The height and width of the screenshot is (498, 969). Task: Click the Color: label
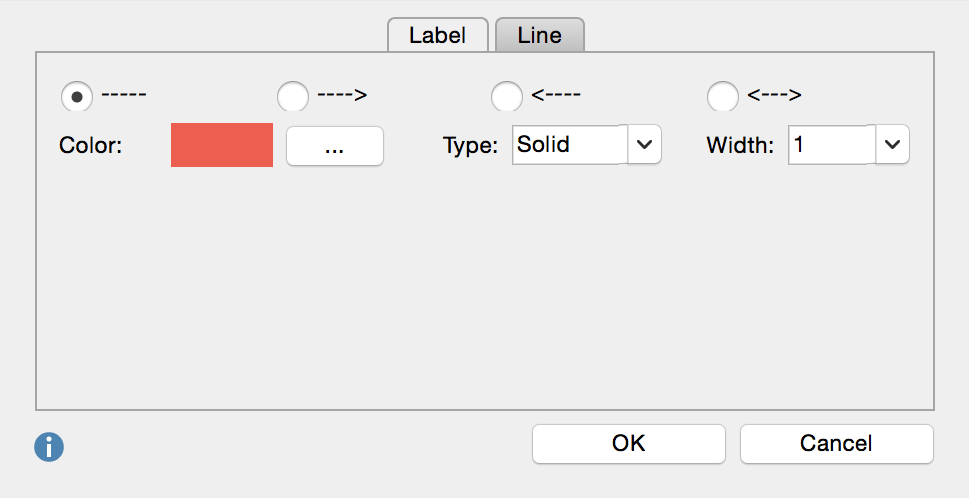90,146
